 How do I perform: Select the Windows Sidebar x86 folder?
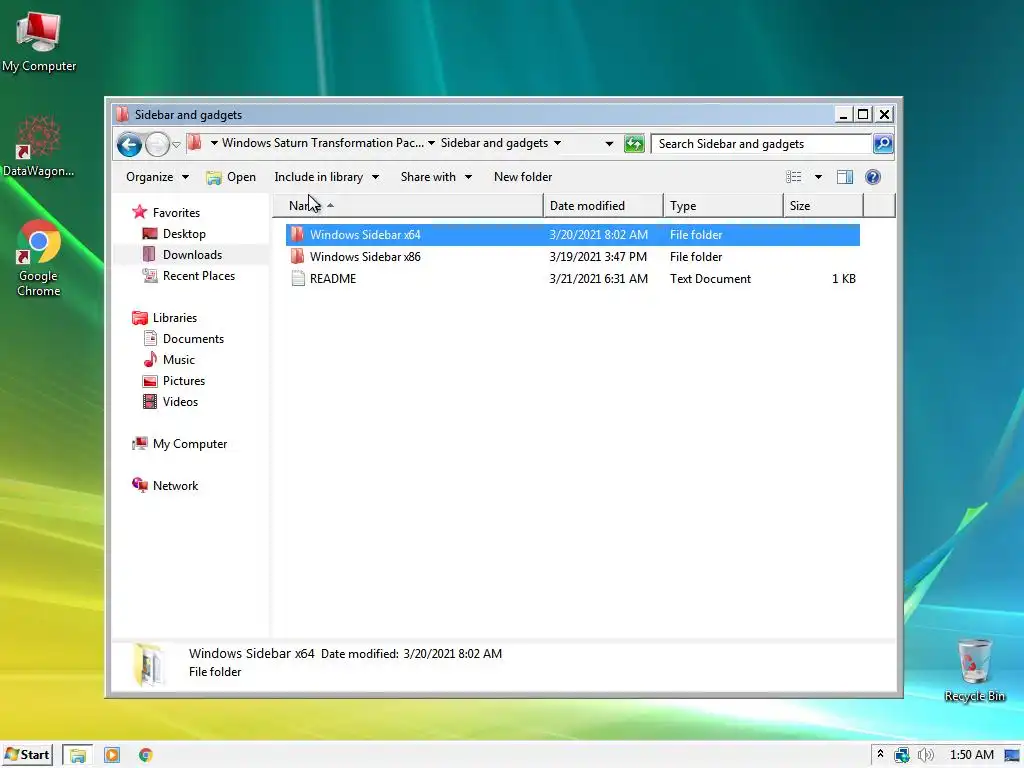(x=573, y=257)
